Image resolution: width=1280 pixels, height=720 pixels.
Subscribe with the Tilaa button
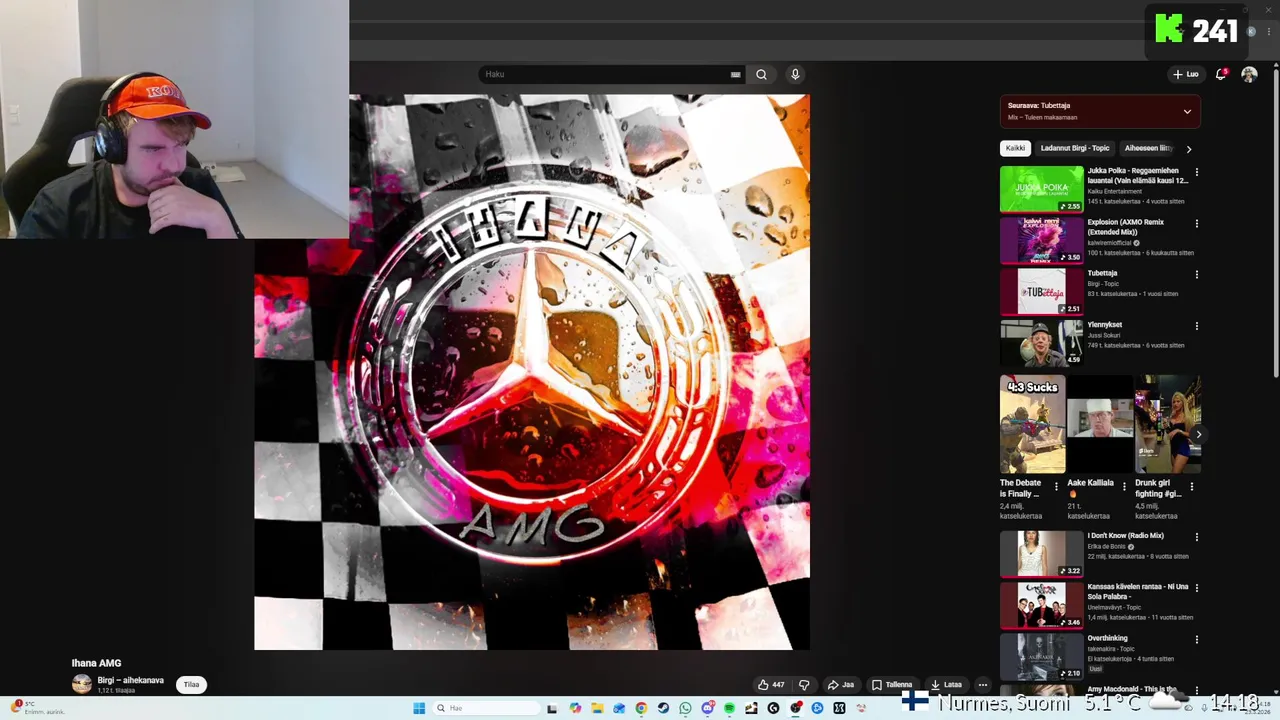[x=191, y=685]
